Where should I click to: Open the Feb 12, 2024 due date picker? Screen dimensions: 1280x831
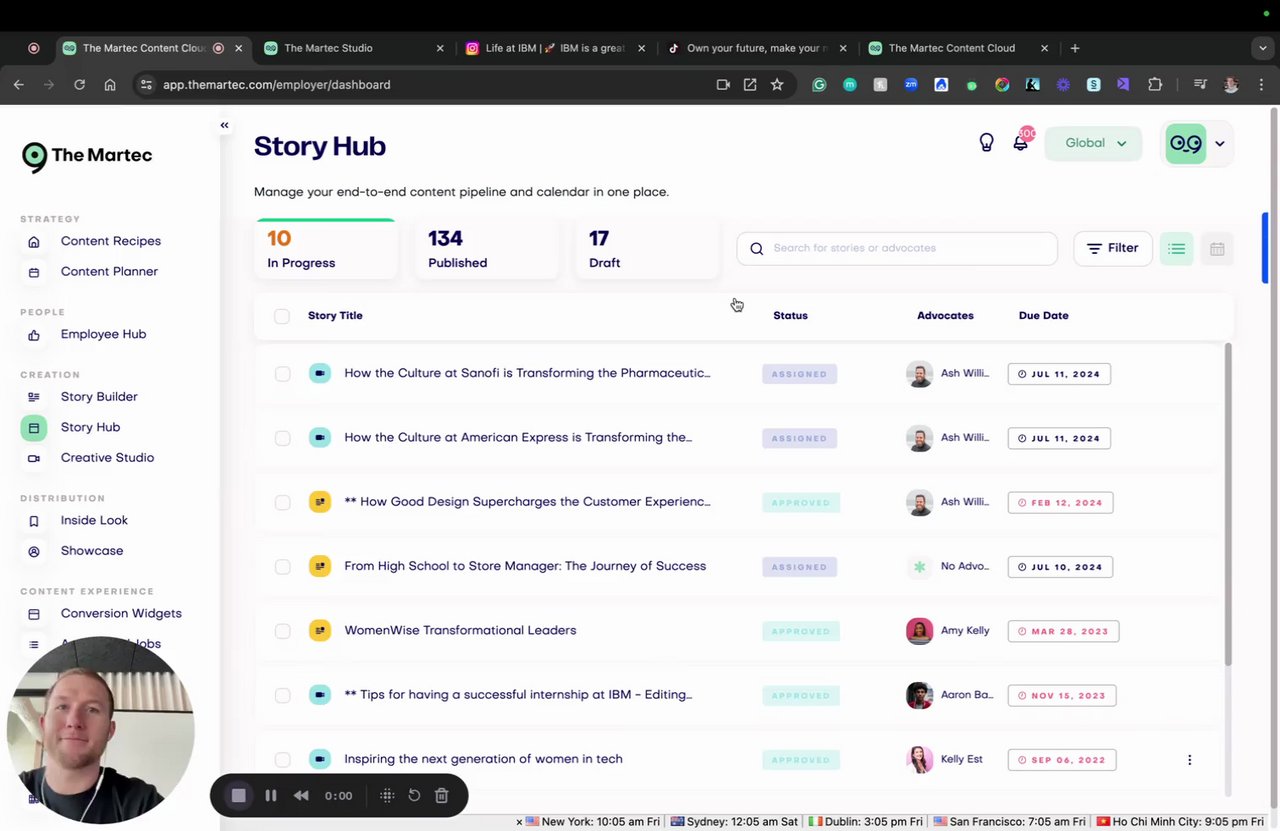[1059, 502]
